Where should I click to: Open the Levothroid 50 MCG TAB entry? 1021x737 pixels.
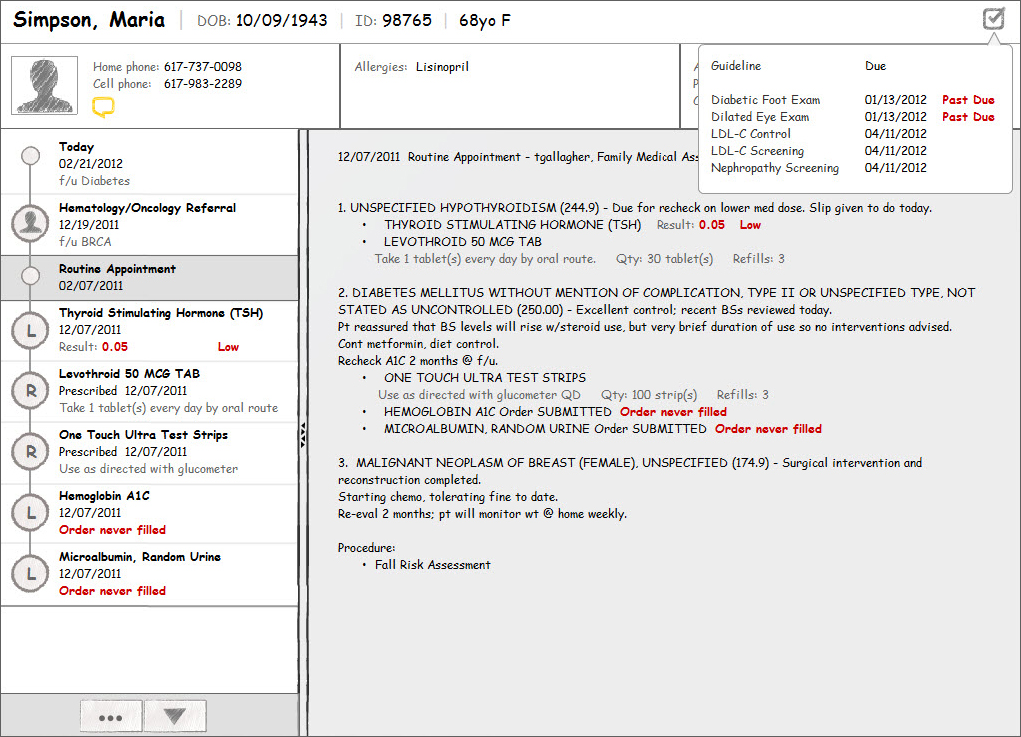[150, 391]
